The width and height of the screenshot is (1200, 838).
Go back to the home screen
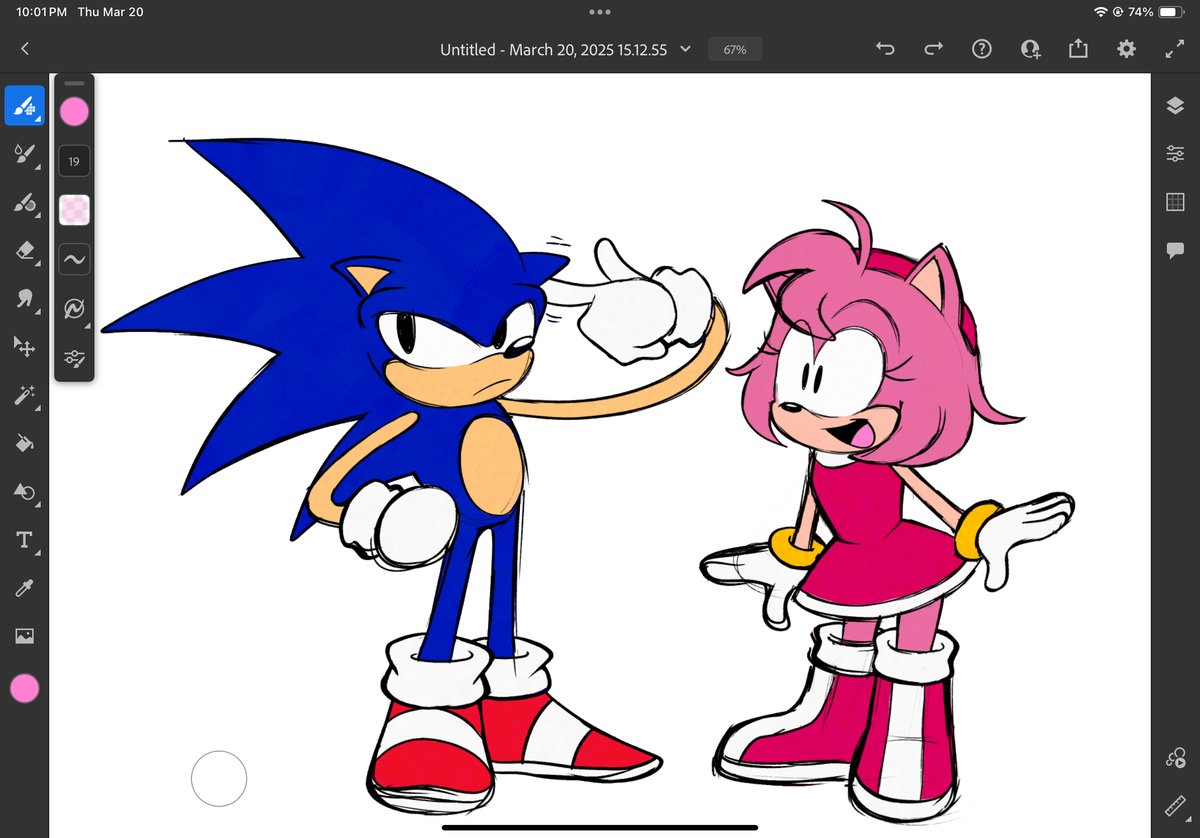[x=25, y=49]
